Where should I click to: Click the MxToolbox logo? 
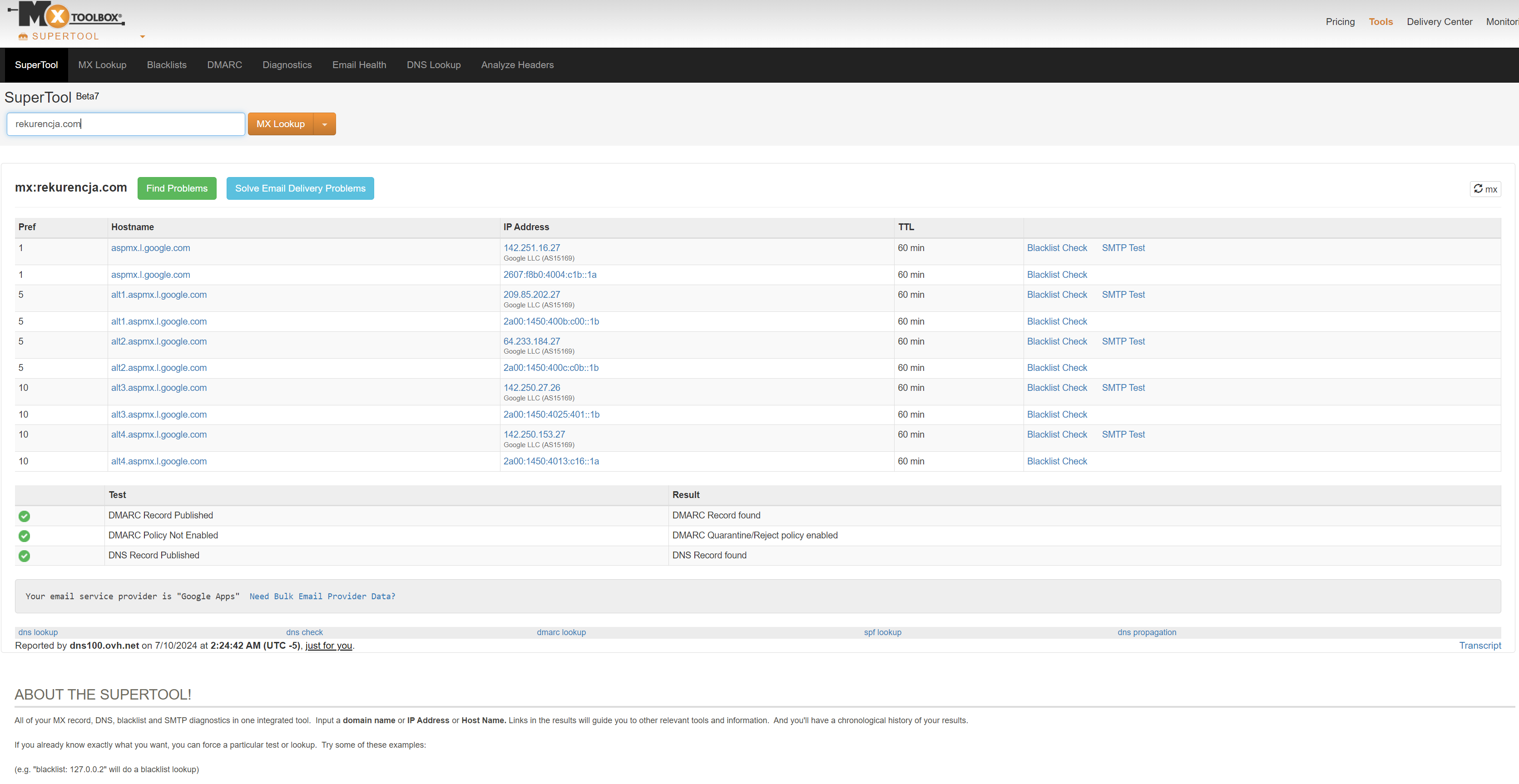coord(66,15)
